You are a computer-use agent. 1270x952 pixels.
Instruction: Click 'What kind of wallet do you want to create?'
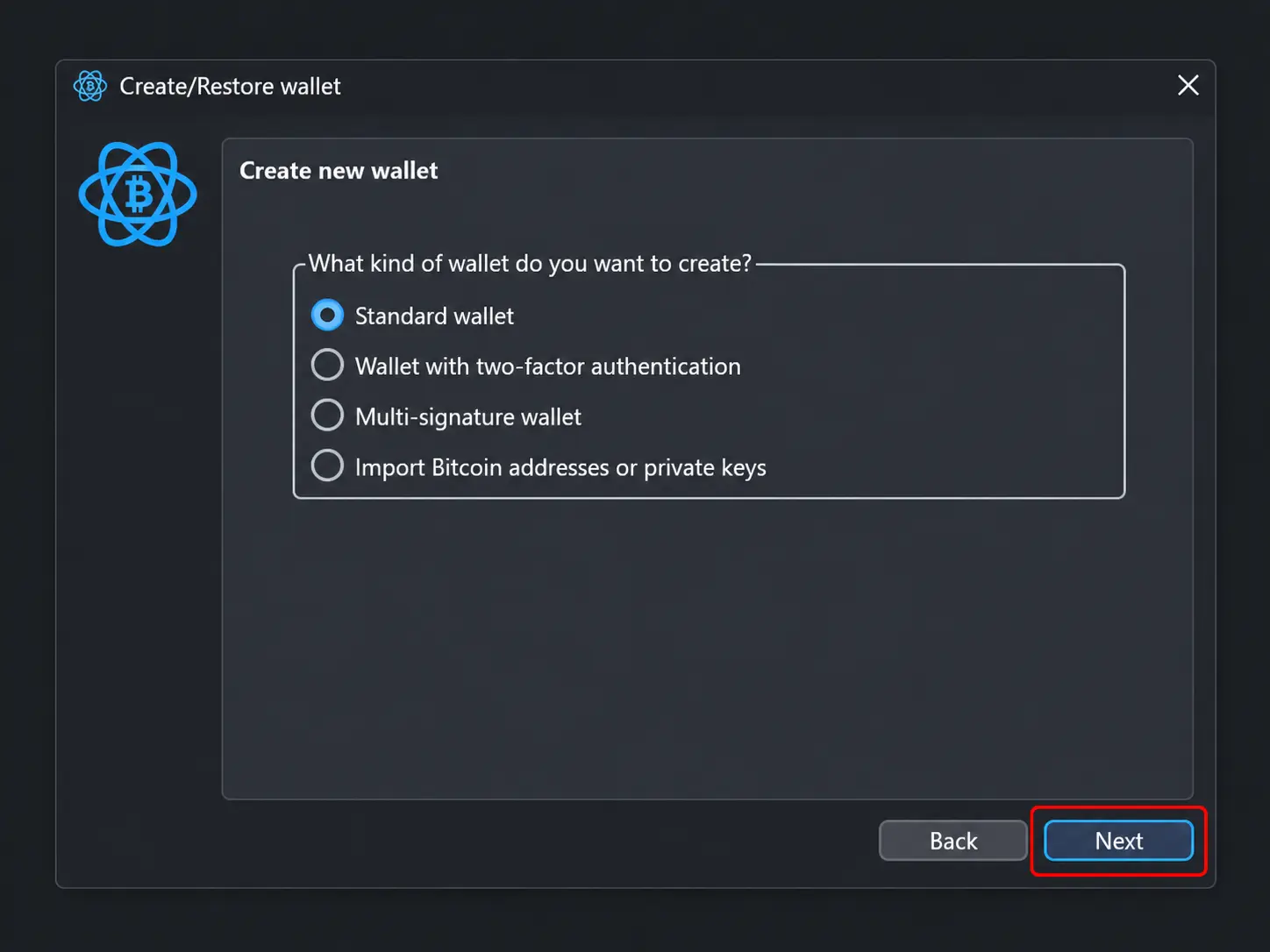[x=530, y=264]
